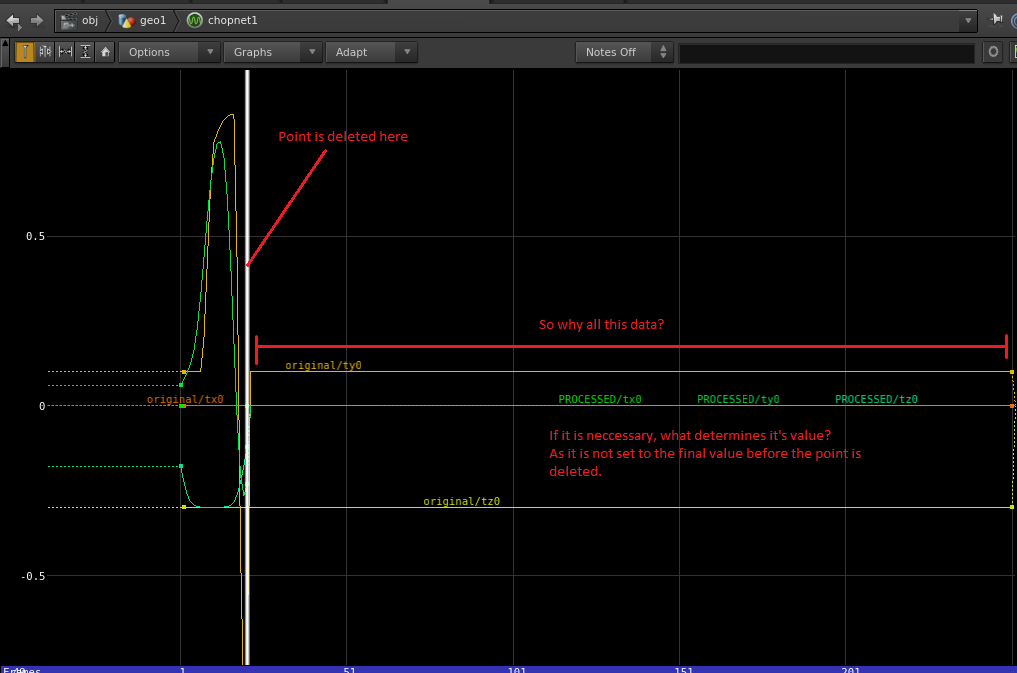1017x673 pixels.
Task: Click the obj clapperboard icon in path
Action: pyautogui.click(x=68, y=21)
